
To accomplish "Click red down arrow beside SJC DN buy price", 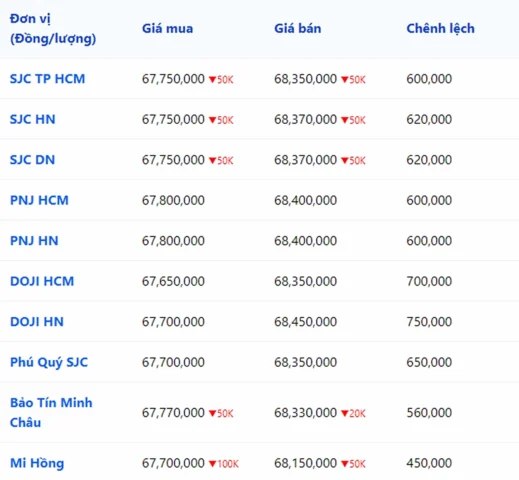I will point(212,161).
